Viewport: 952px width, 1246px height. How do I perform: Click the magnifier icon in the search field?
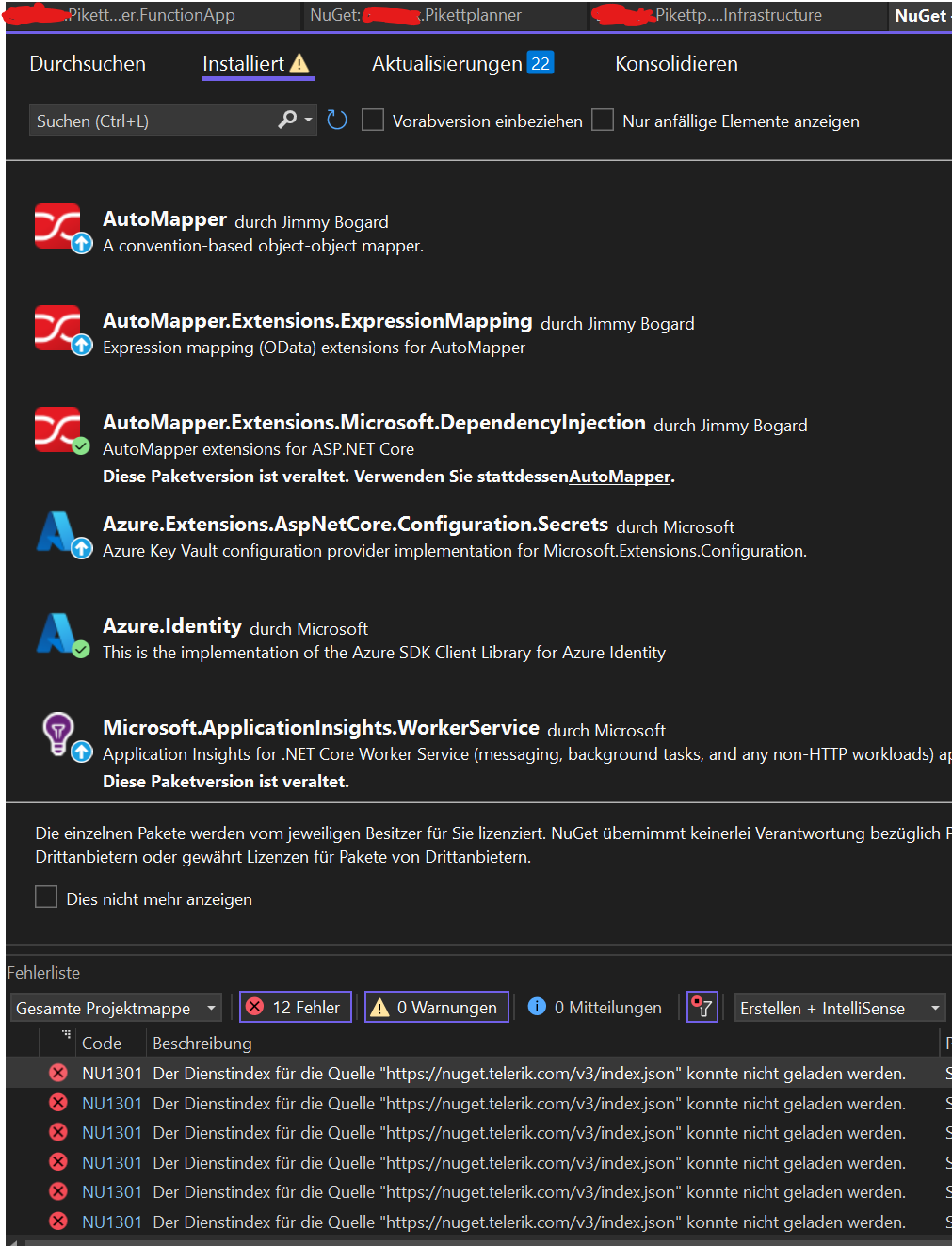point(285,120)
